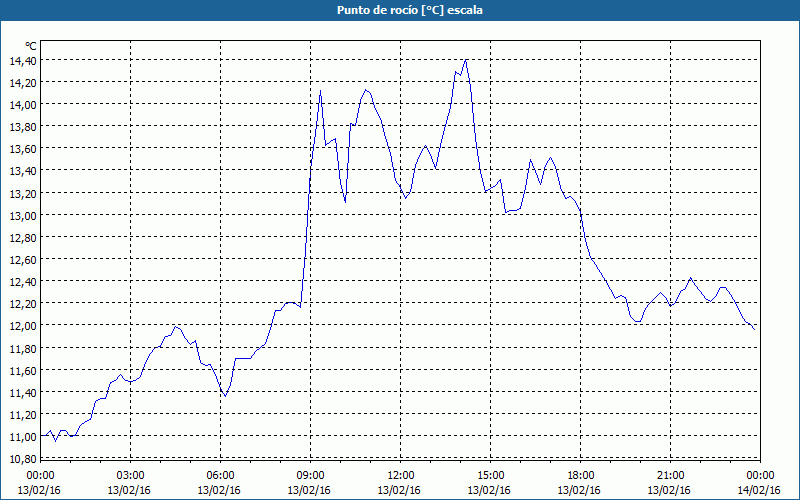The width and height of the screenshot is (800, 500).
Task: Select the 14,20 y-axis value
Action: 23,83
